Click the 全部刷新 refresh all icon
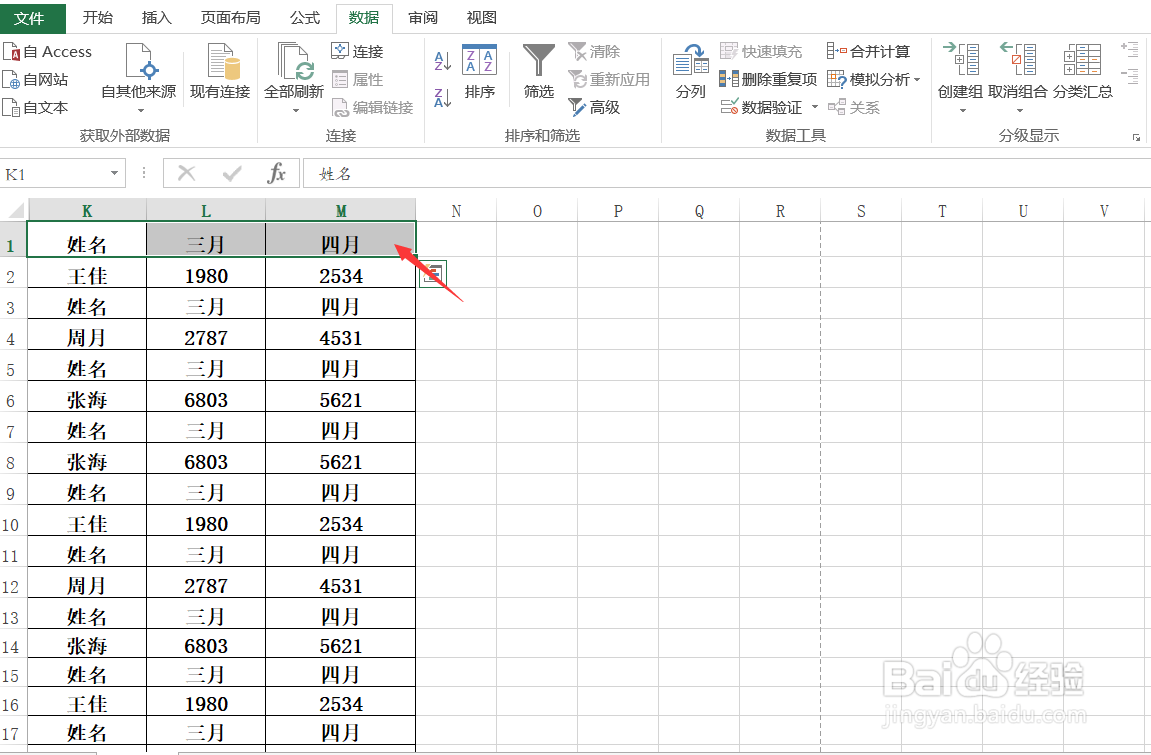Viewport: 1151px width, 755px height. click(294, 62)
